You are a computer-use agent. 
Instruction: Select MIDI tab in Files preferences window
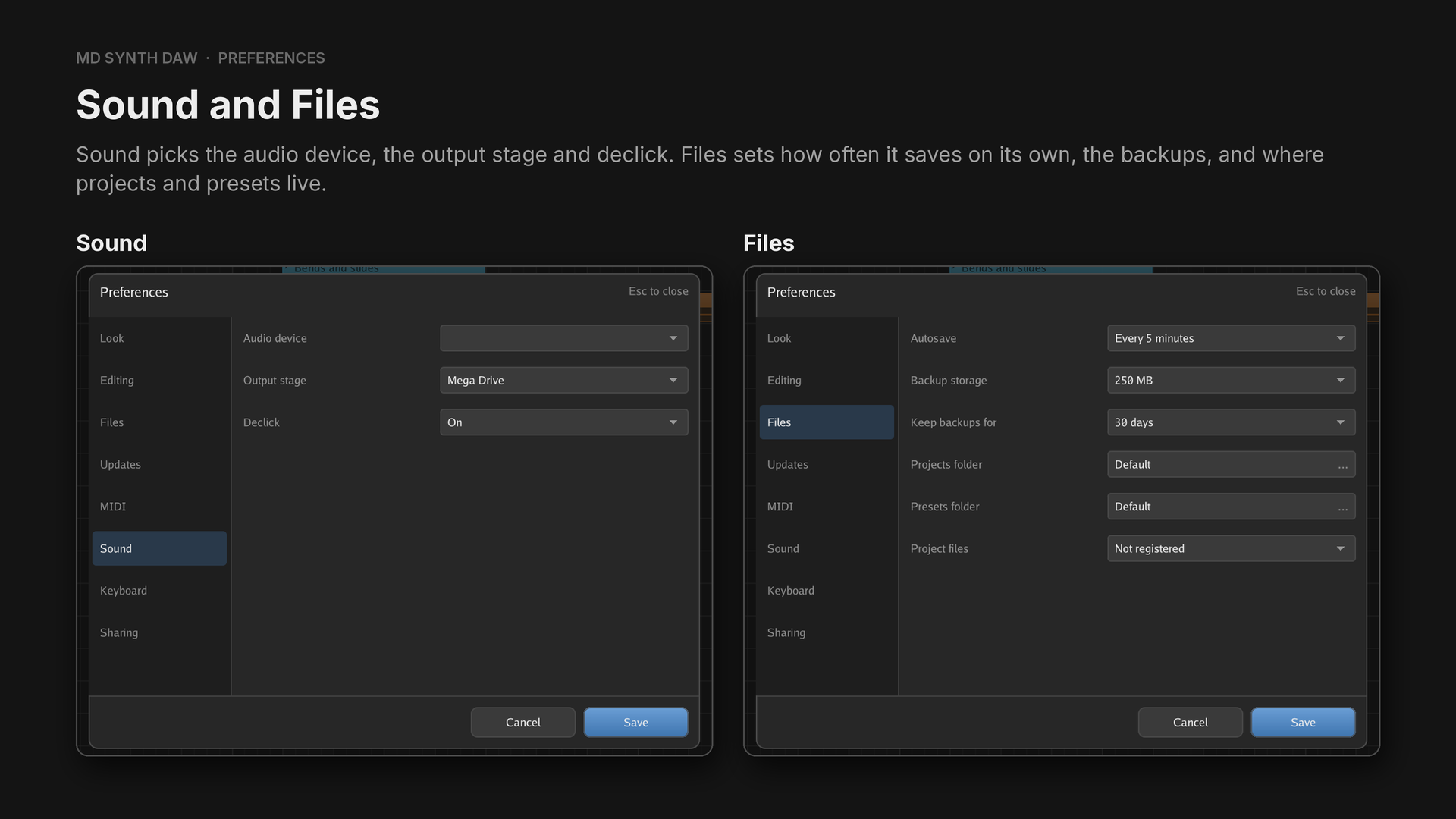pos(827,507)
